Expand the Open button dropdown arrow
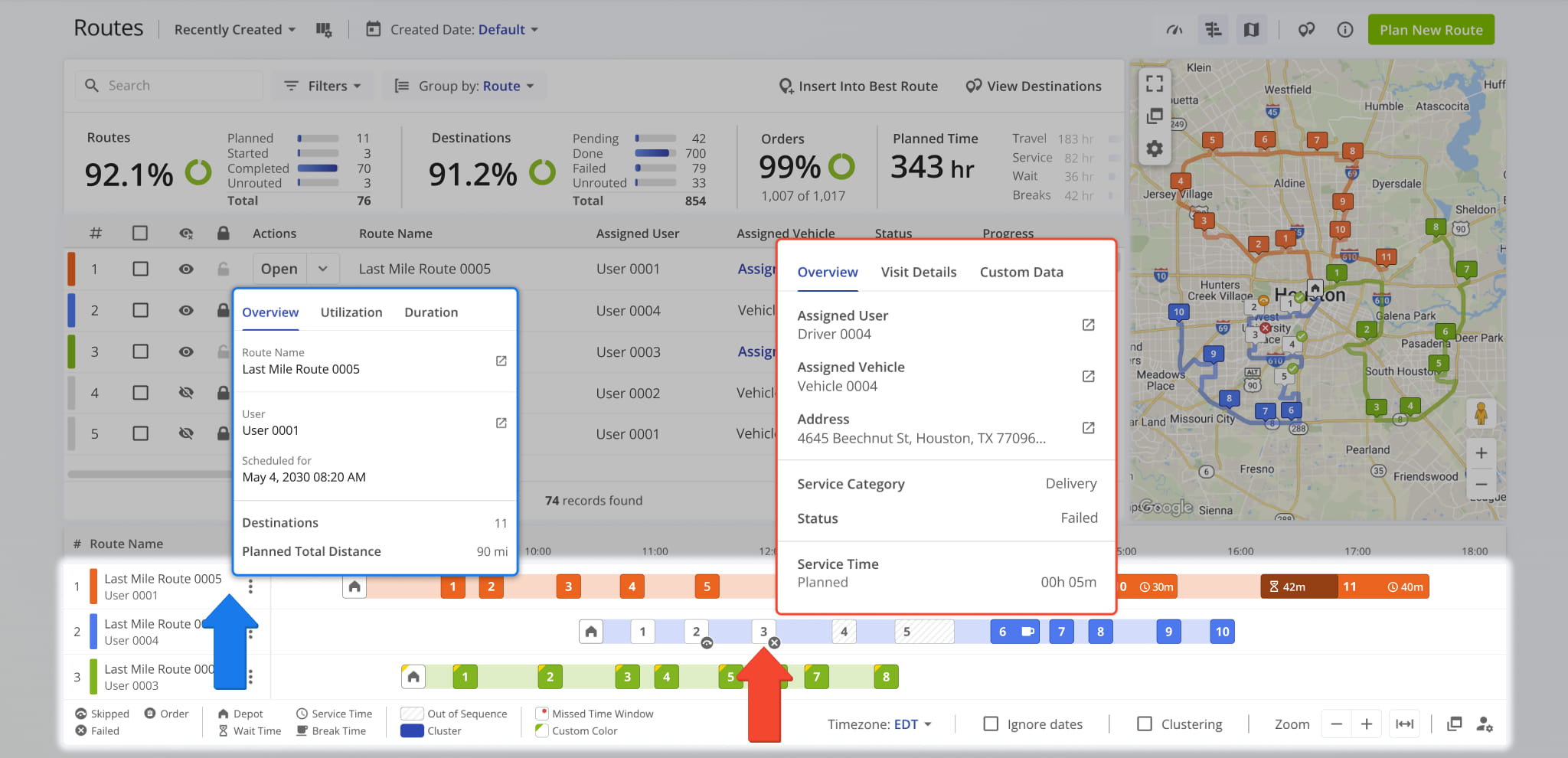This screenshot has height=758, width=1568. (323, 269)
